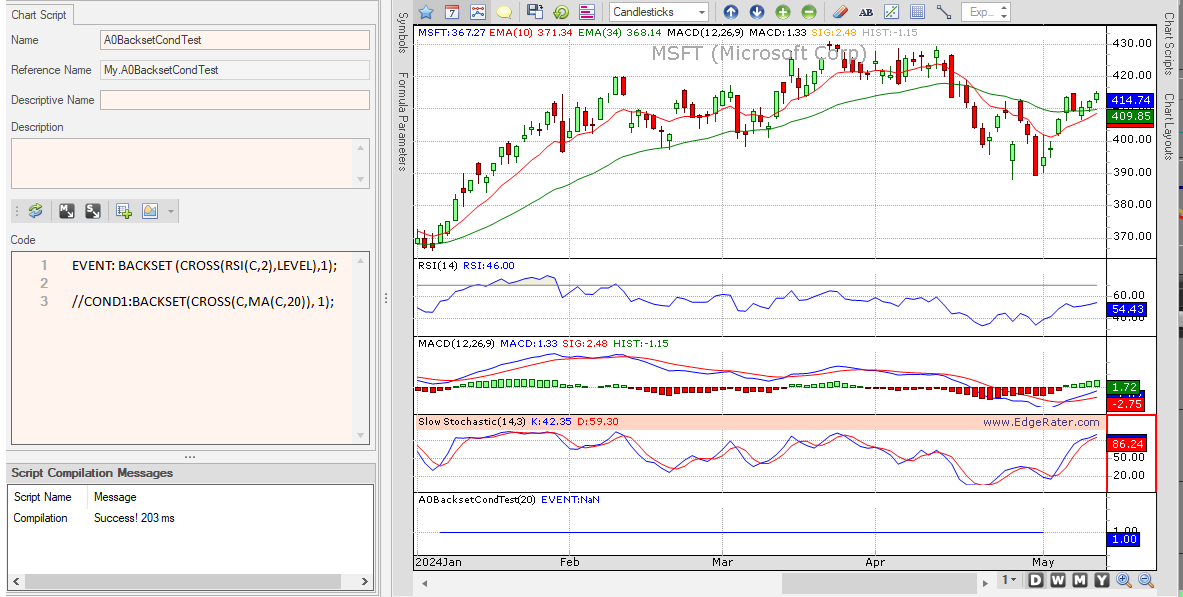Click code line 1 EVENT: BACKSET statement
This screenshot has width=1183, height=597.
tap(204, 266)
